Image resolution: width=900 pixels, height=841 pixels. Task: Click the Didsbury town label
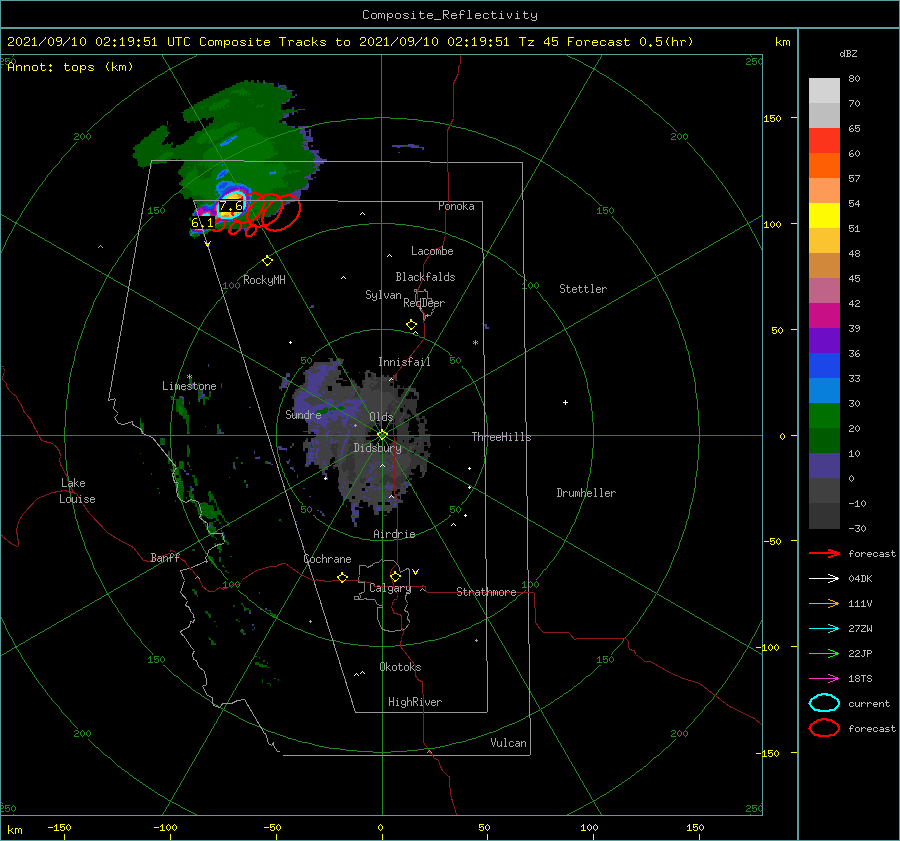pyautogui.click(x=378, y=448)
